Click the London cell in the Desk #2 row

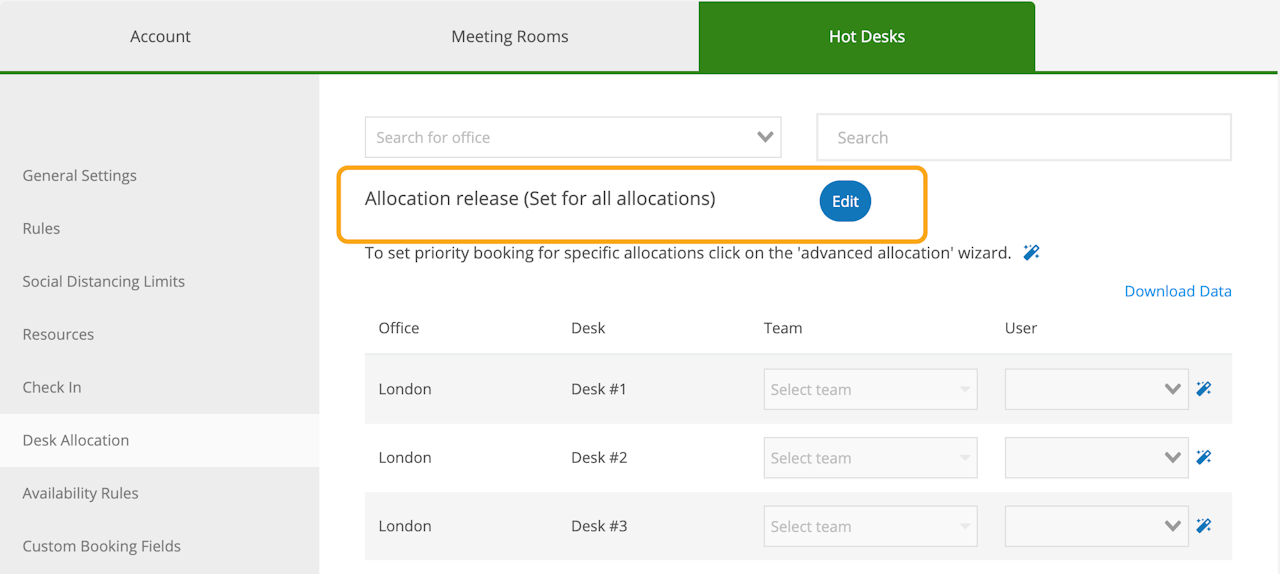coord(405,457)
